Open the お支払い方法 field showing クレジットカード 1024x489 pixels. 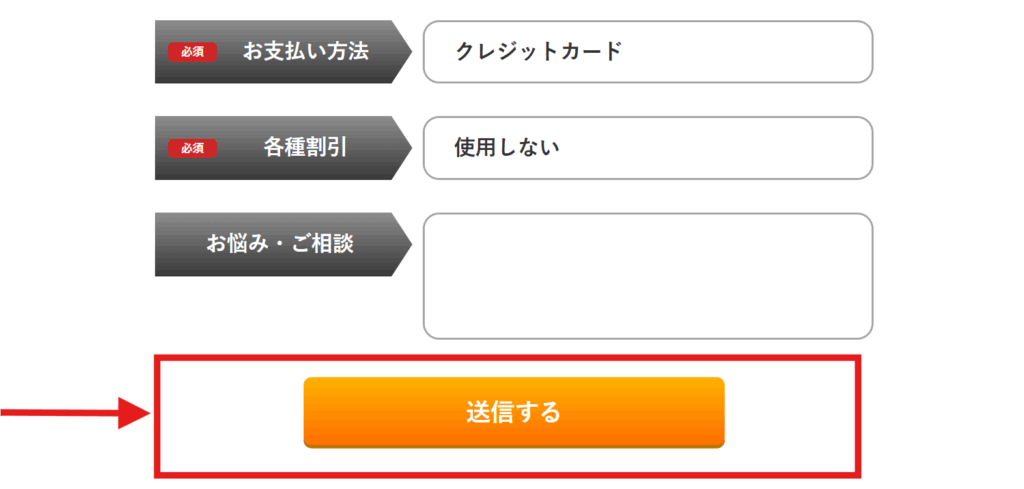pos(648,52)
